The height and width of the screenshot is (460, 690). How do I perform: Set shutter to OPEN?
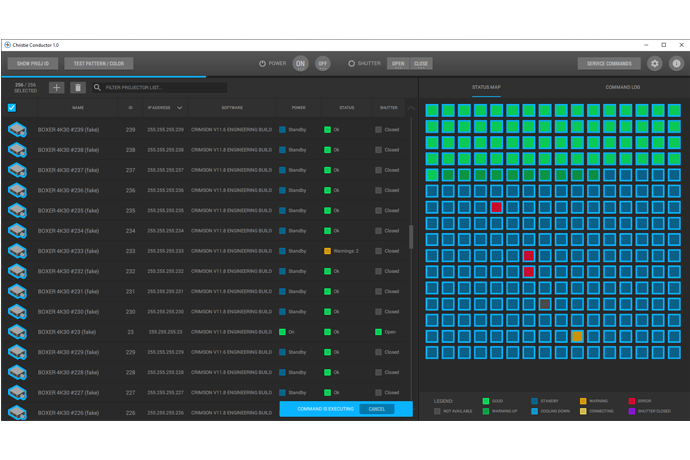(398, 63)
